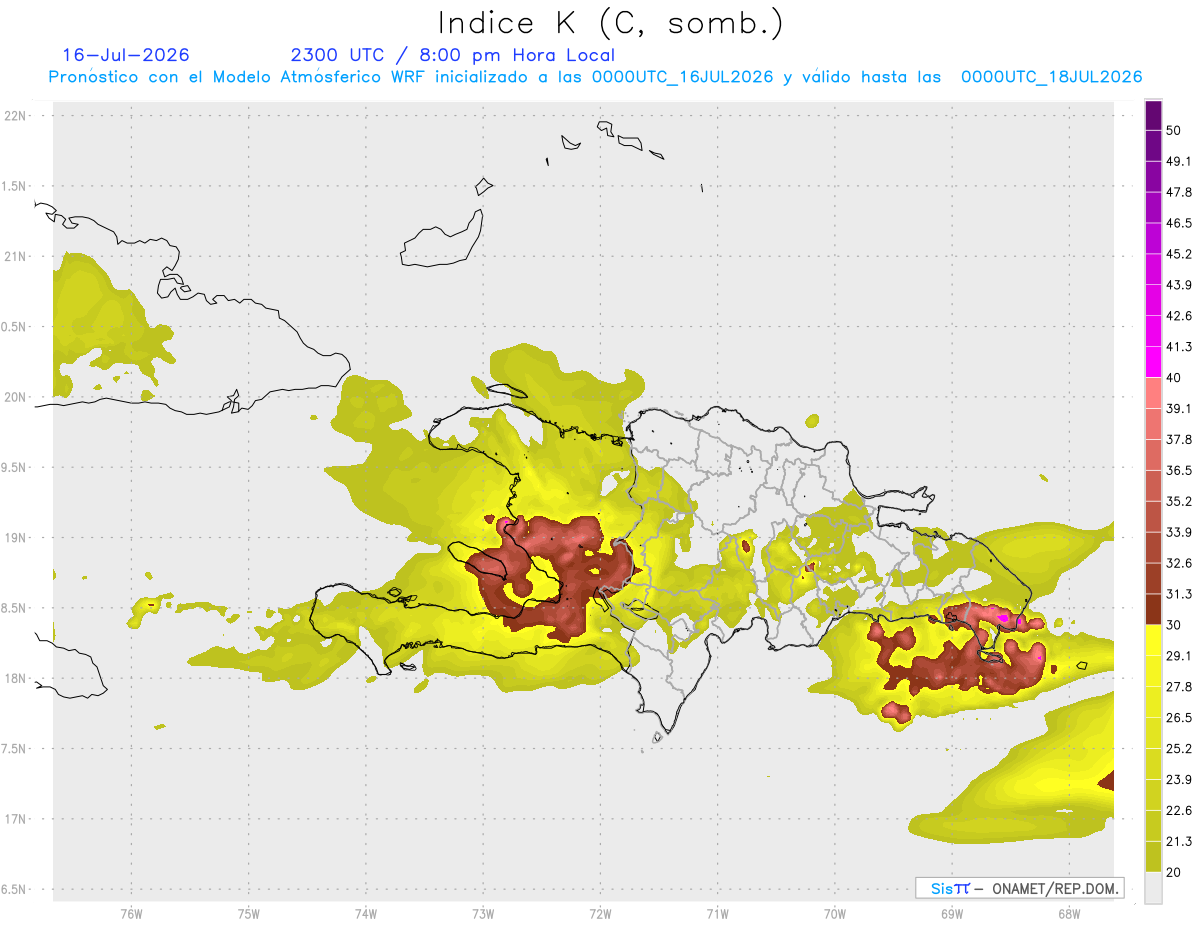Viewport: 1200px width, 927px height.
Task: Click the '69W' longitude label
Action: pyautogui.click(x=952, y=914)
